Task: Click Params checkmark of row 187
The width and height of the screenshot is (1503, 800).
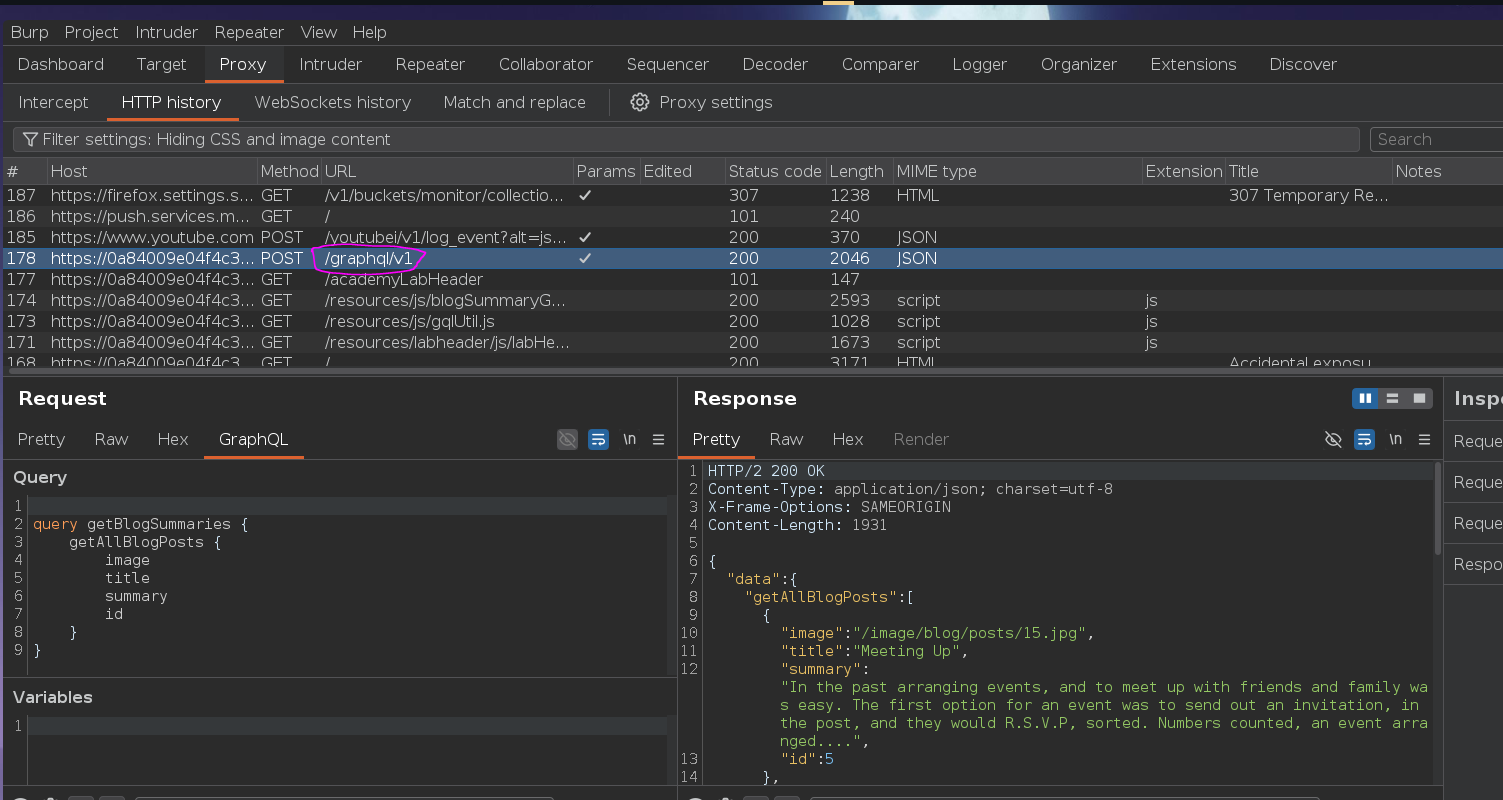Action: [x=585, y=196]
